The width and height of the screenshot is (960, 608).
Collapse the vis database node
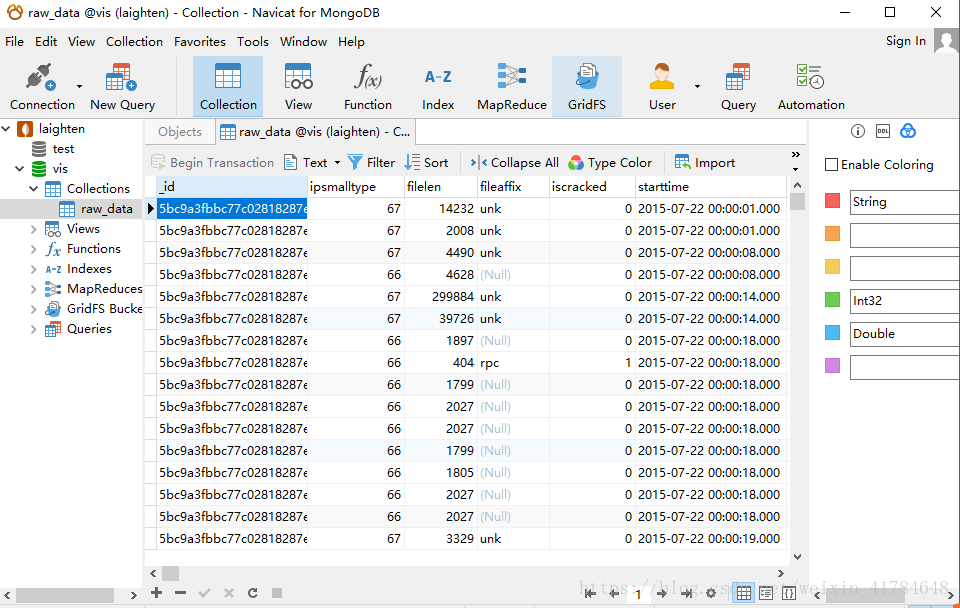pyautogui.click(x=20, y=168)
